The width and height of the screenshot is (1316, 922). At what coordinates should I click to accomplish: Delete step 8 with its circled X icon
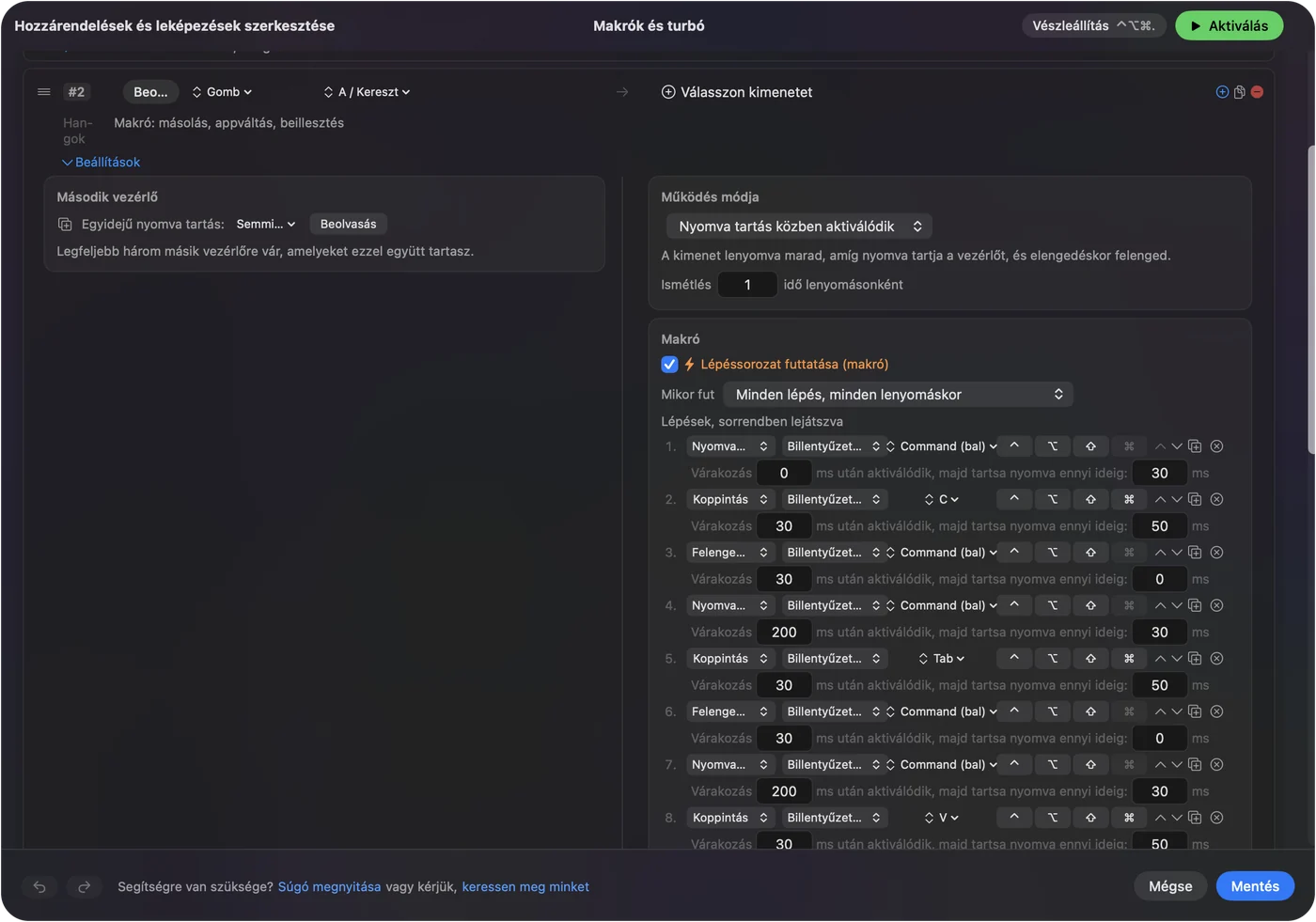[1216, 818]
